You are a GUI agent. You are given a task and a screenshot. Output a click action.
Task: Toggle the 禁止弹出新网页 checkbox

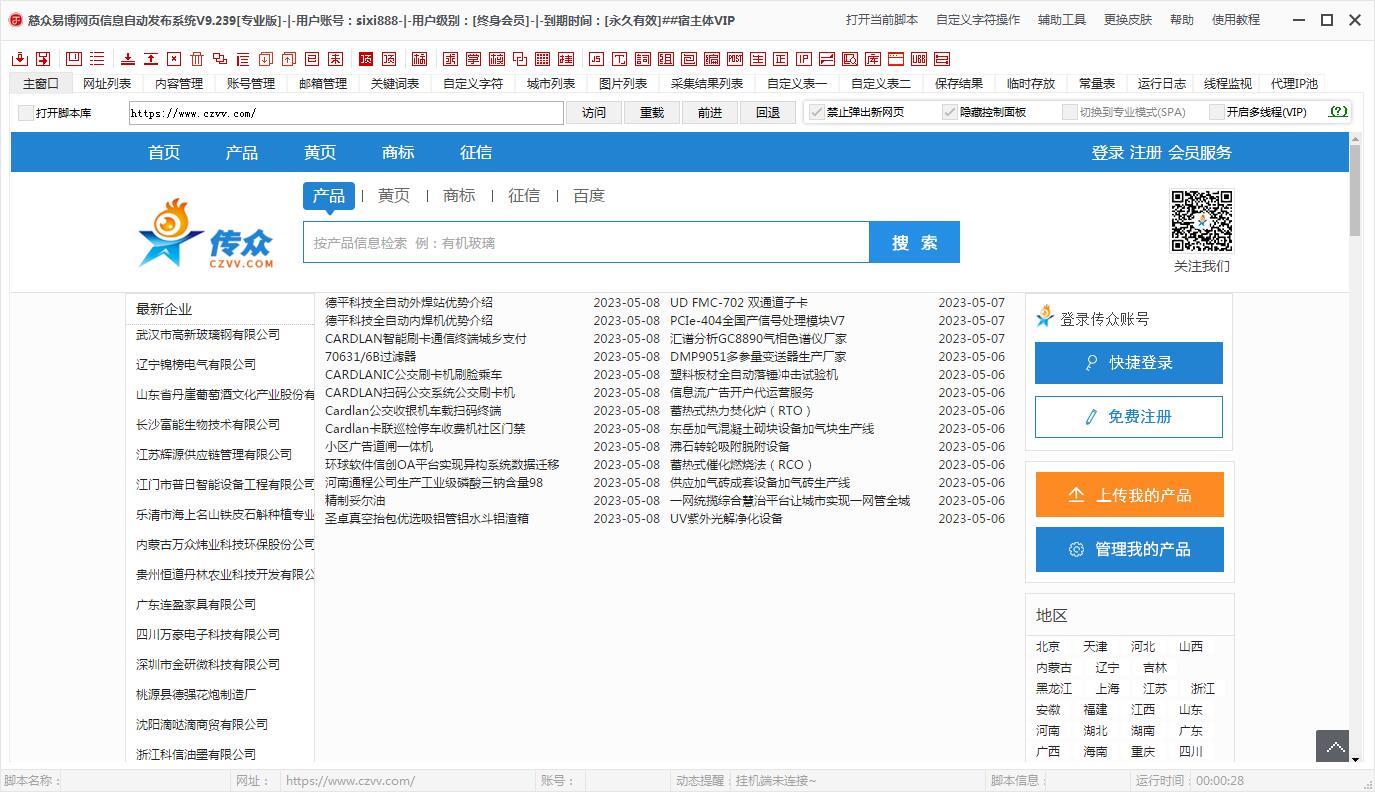click(816, 112)
